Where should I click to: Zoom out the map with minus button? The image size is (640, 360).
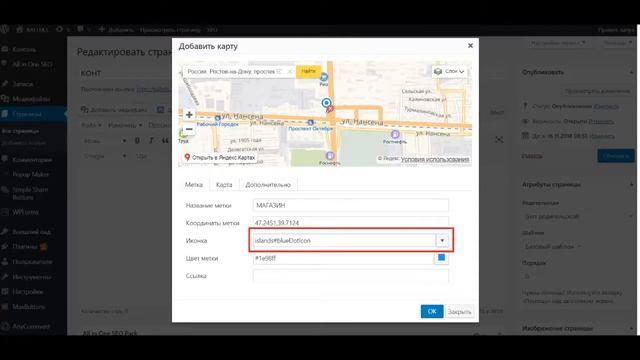[x=189, y=129]
